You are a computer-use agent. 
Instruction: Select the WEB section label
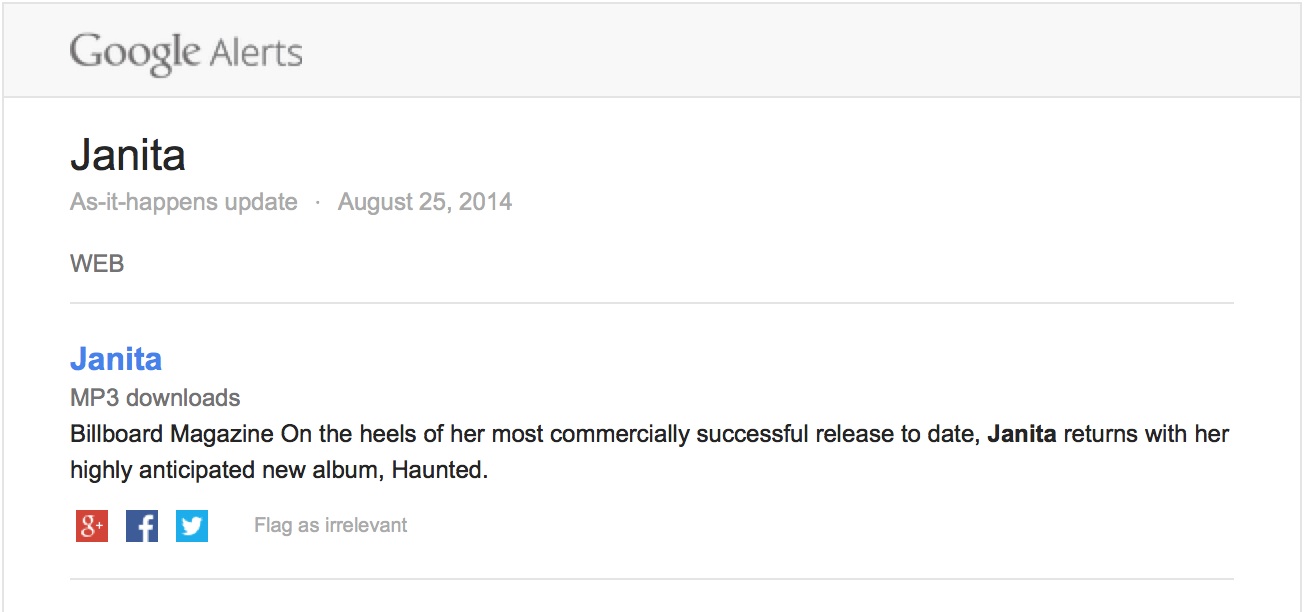tap(97, 264)
